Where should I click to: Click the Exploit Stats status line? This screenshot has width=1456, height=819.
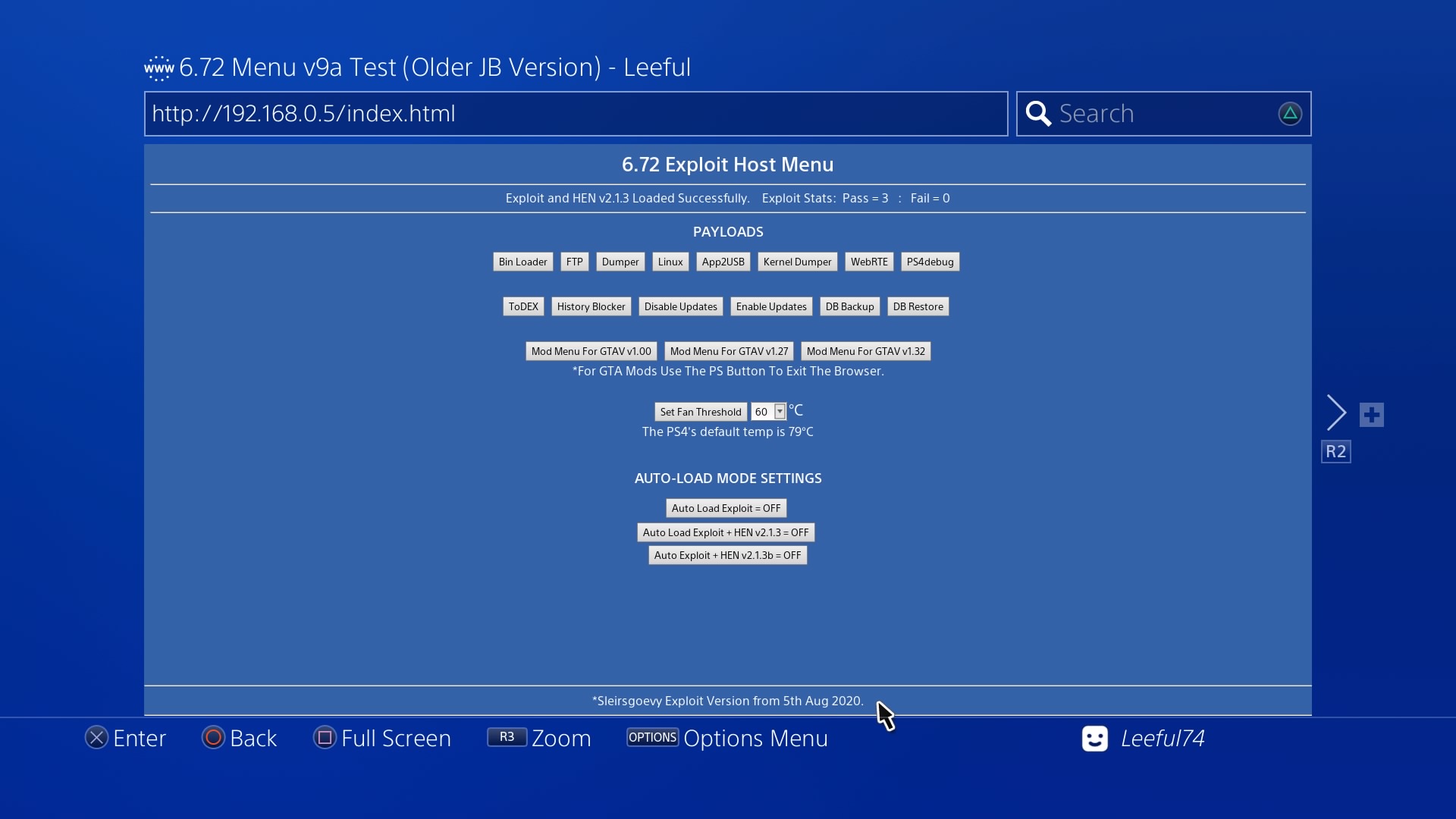pos(855,198)
